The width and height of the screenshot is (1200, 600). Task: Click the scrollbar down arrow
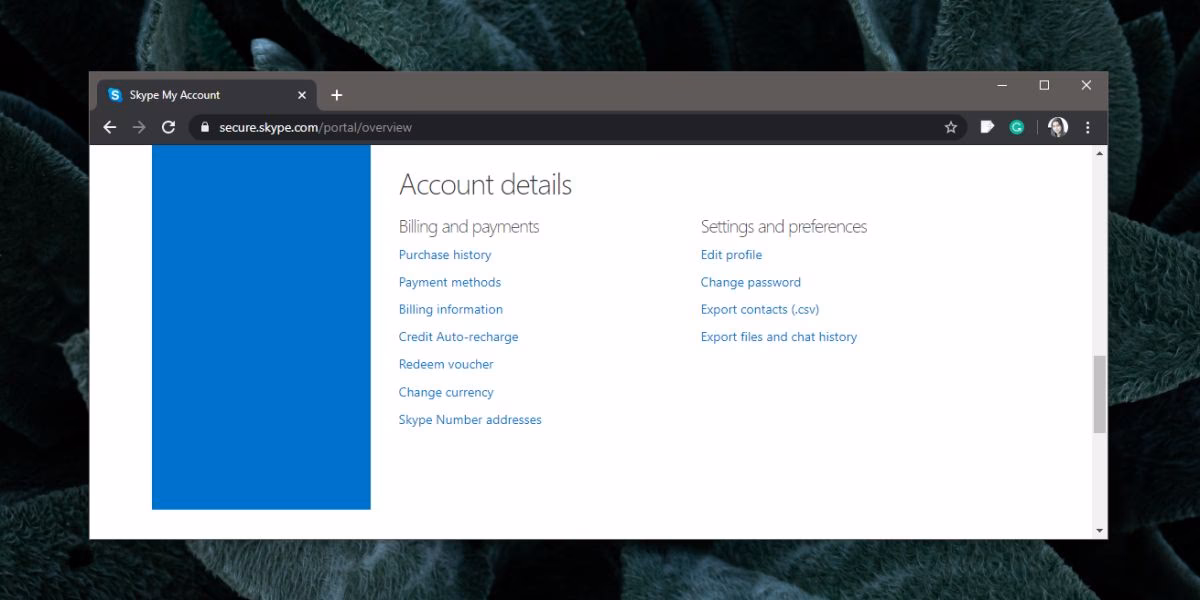[1099, 530]
